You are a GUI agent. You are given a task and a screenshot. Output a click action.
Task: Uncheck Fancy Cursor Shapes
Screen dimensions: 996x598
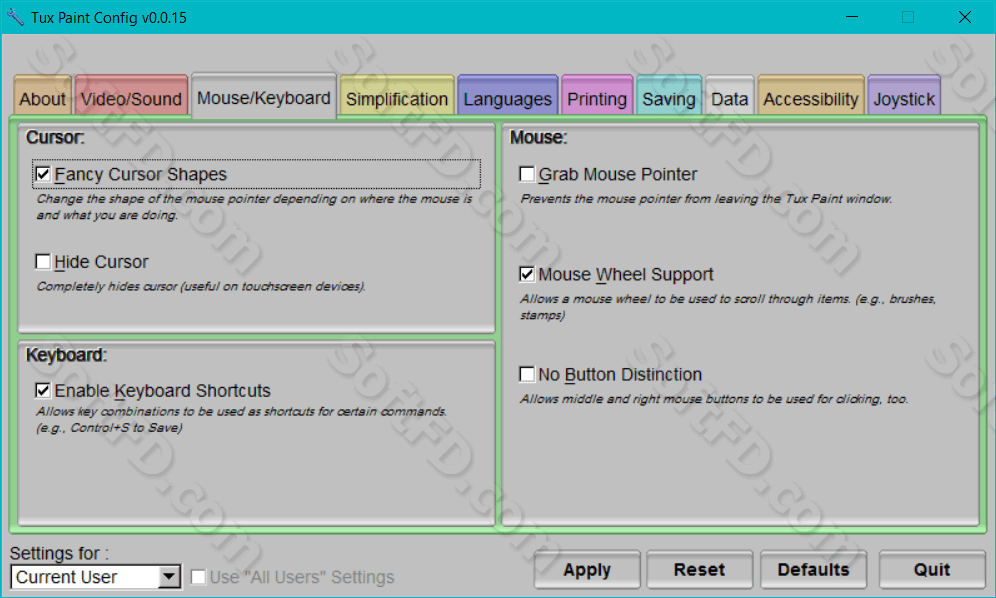(x=43, y=174)
